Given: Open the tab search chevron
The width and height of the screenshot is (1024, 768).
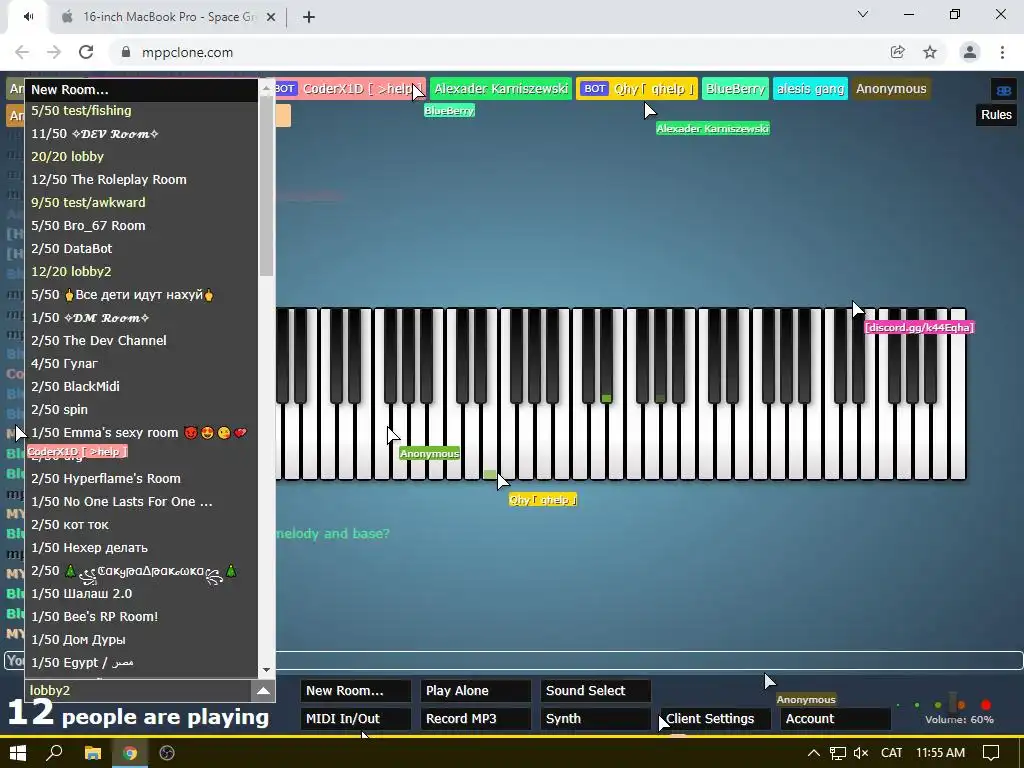Looking at the screenshot, I should (x=863, y=14).
